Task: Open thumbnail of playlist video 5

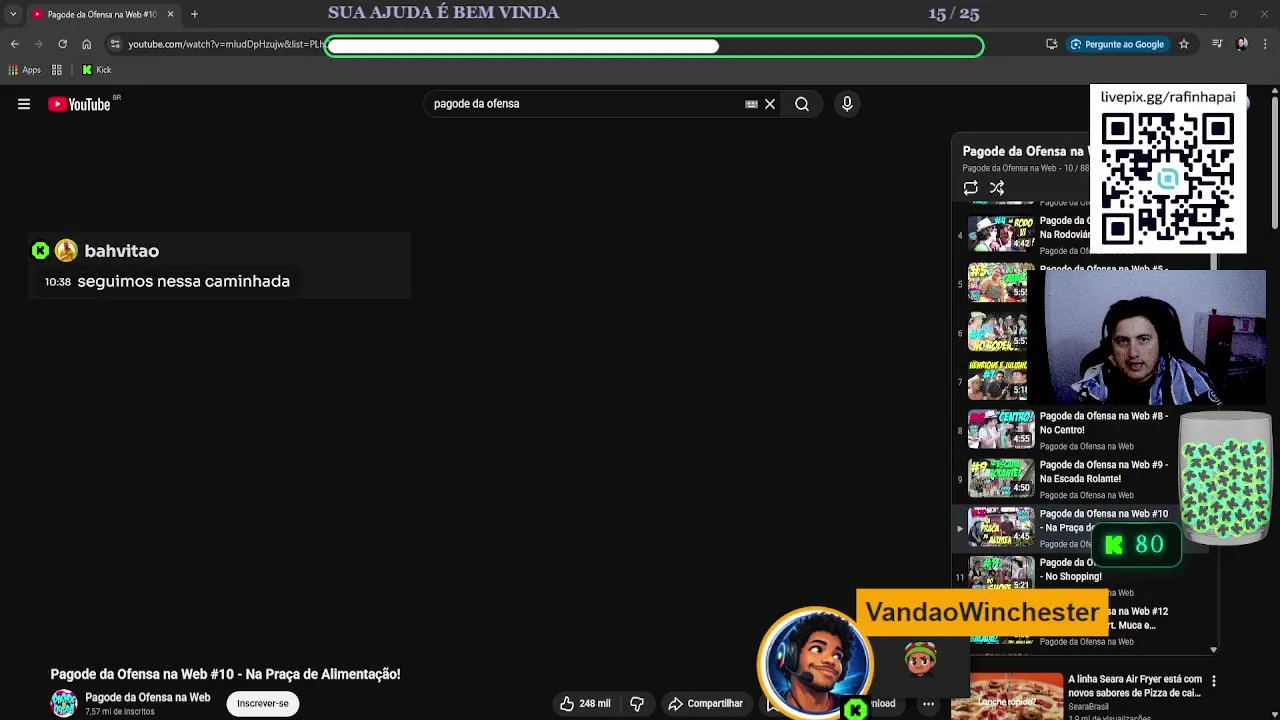Action: click(997, 283)
